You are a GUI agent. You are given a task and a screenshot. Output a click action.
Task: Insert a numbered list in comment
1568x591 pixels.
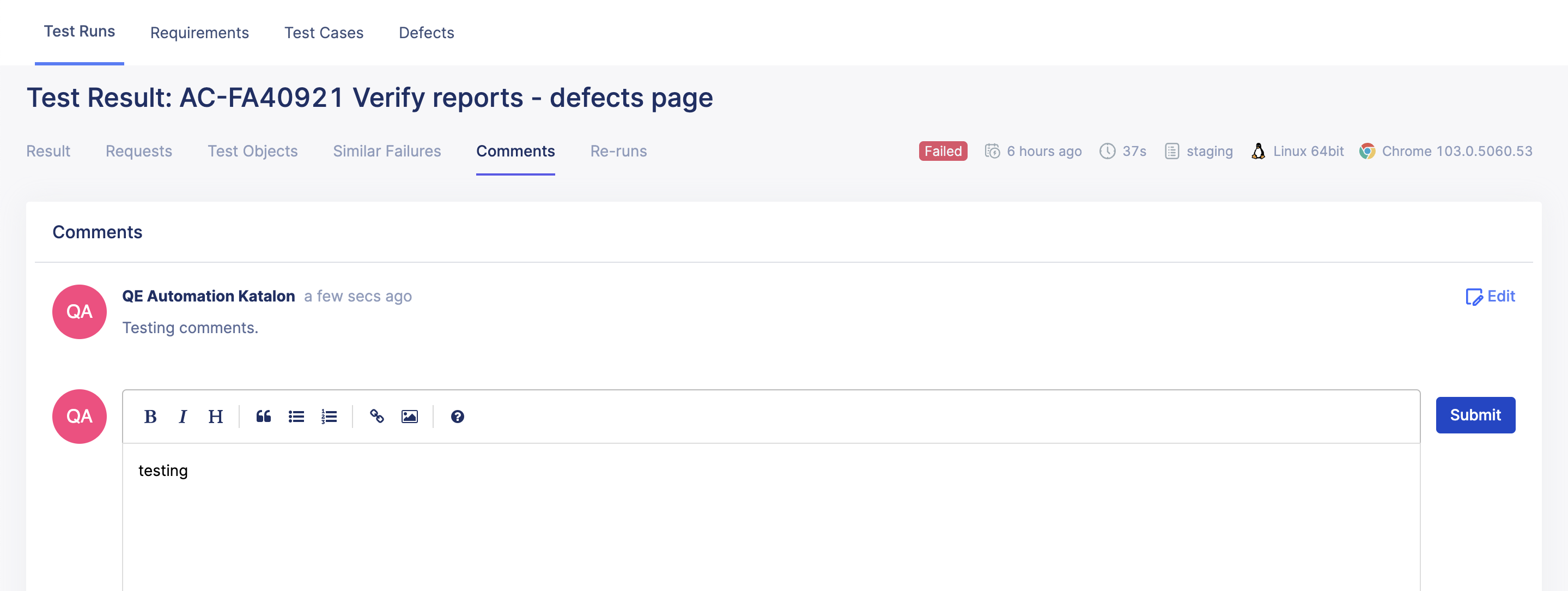329,417
